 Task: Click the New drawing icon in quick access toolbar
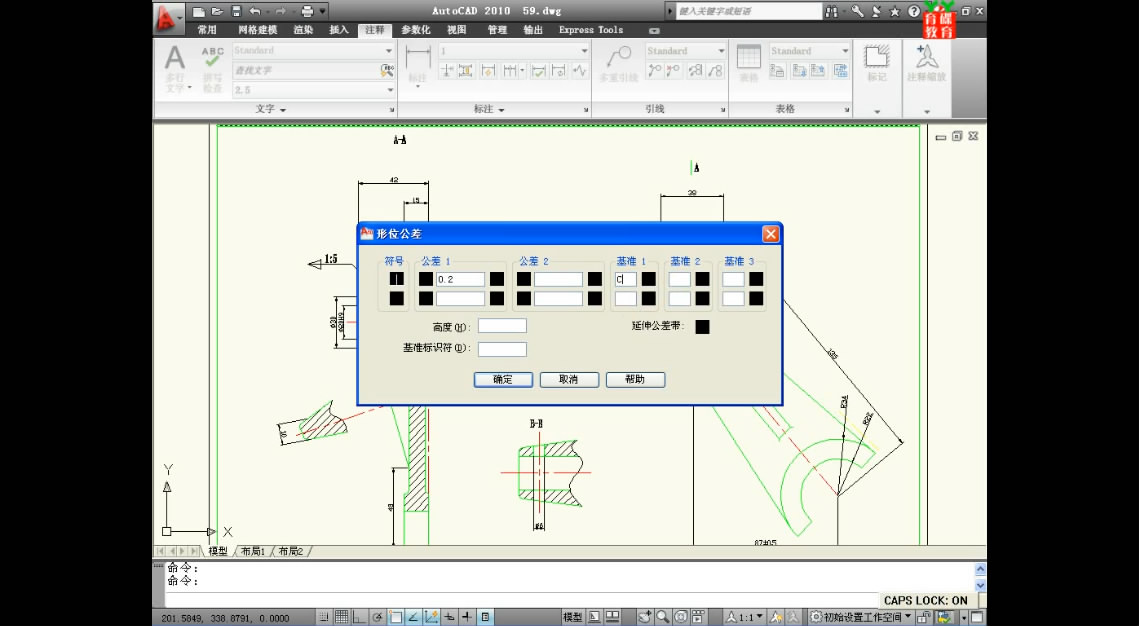coord(199,11)
